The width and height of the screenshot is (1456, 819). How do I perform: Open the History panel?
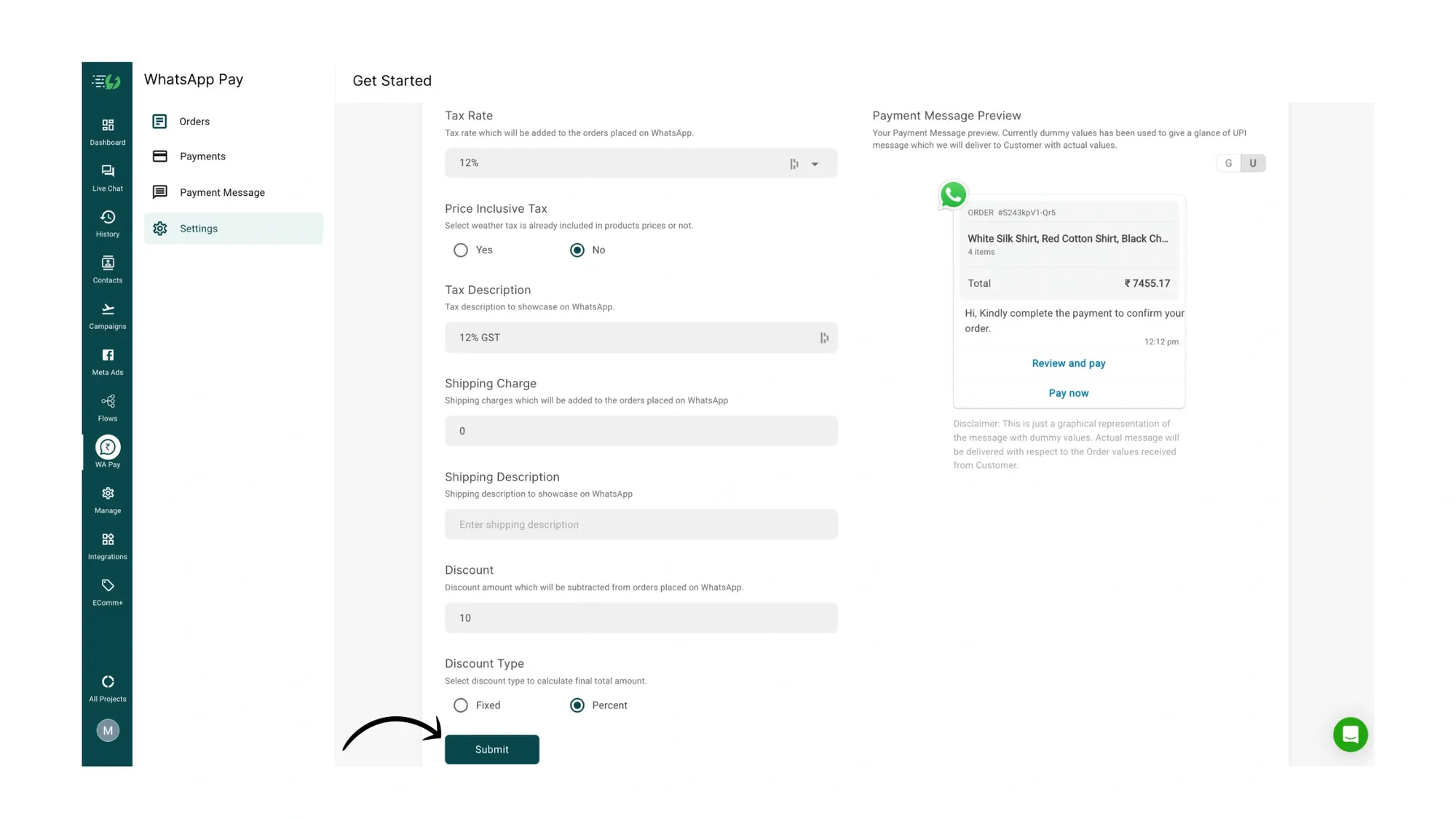click(107, 223)
